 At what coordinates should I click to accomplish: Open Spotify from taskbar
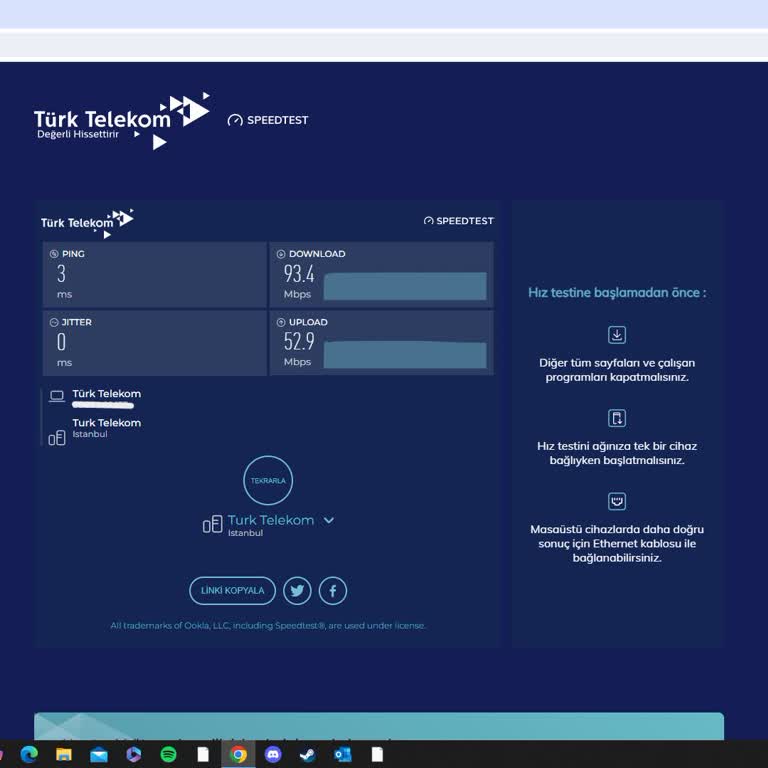(168, 754)
